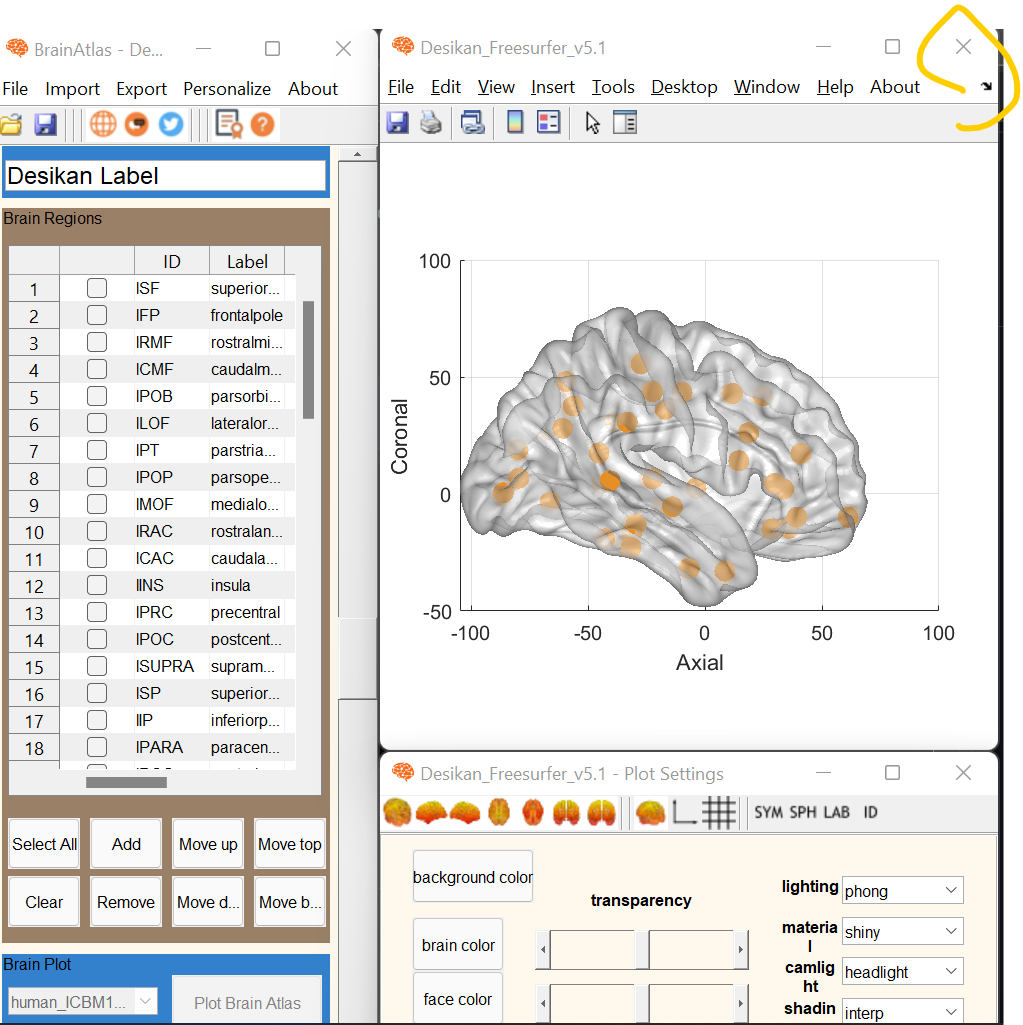Click the Select All button

pyautogui.click(x=43, y=843)
